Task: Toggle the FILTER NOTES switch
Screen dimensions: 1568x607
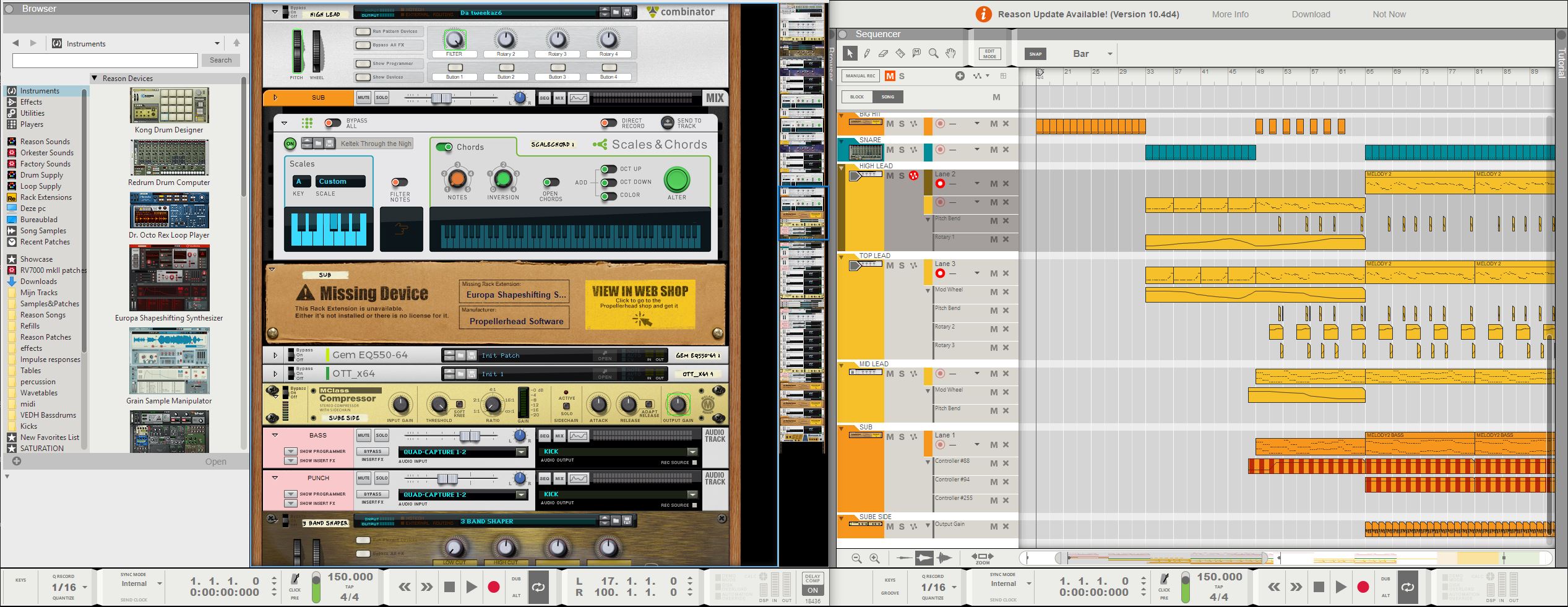Action: click(x=400, y=182)
